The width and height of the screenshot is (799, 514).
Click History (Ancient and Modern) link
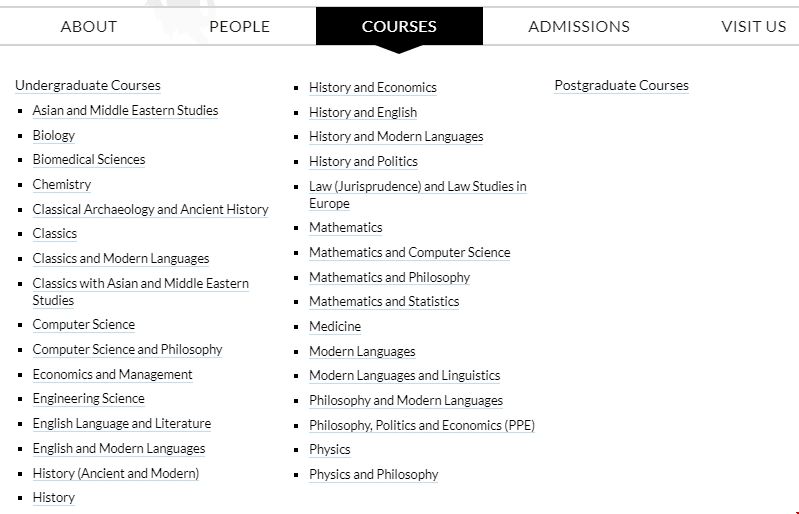click(116, 473)
